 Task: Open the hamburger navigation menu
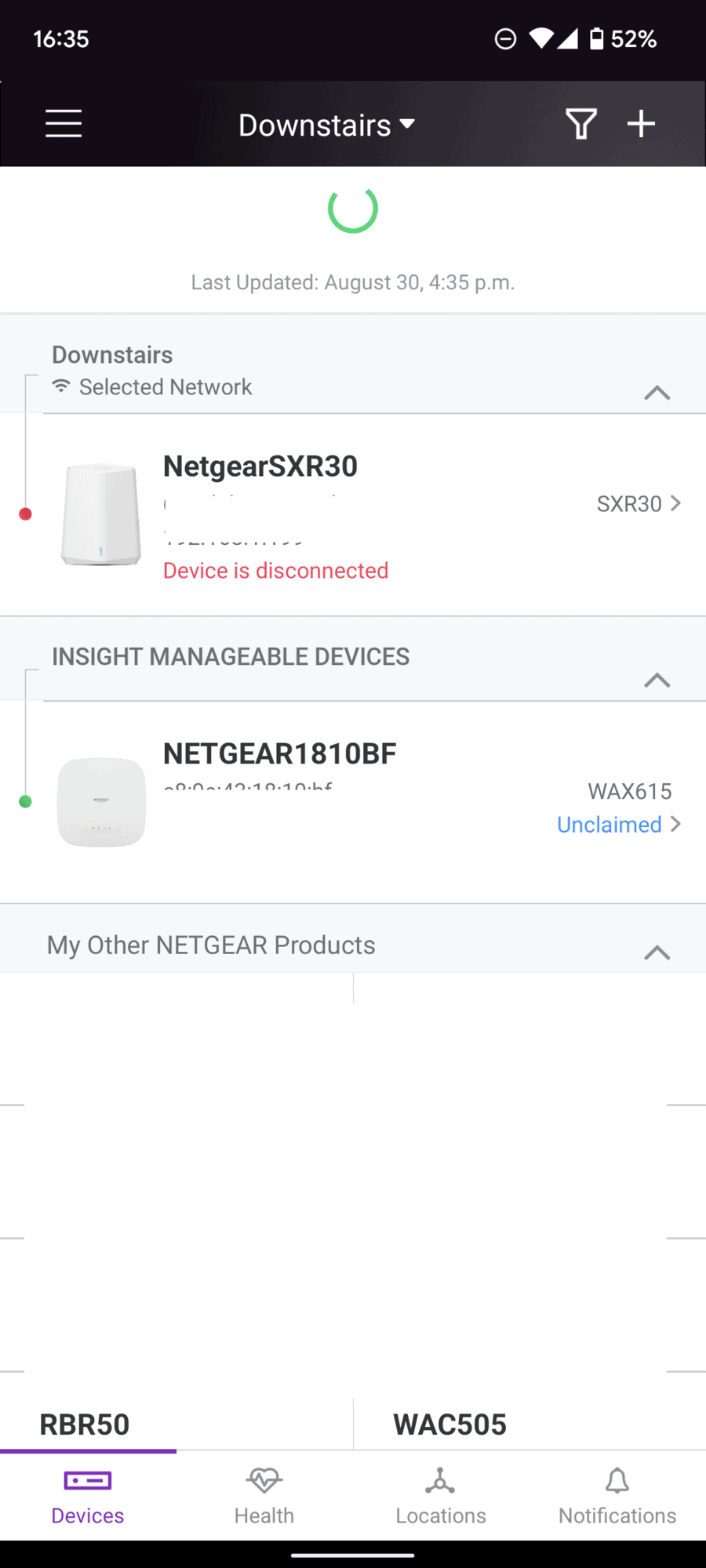(64, 124)
